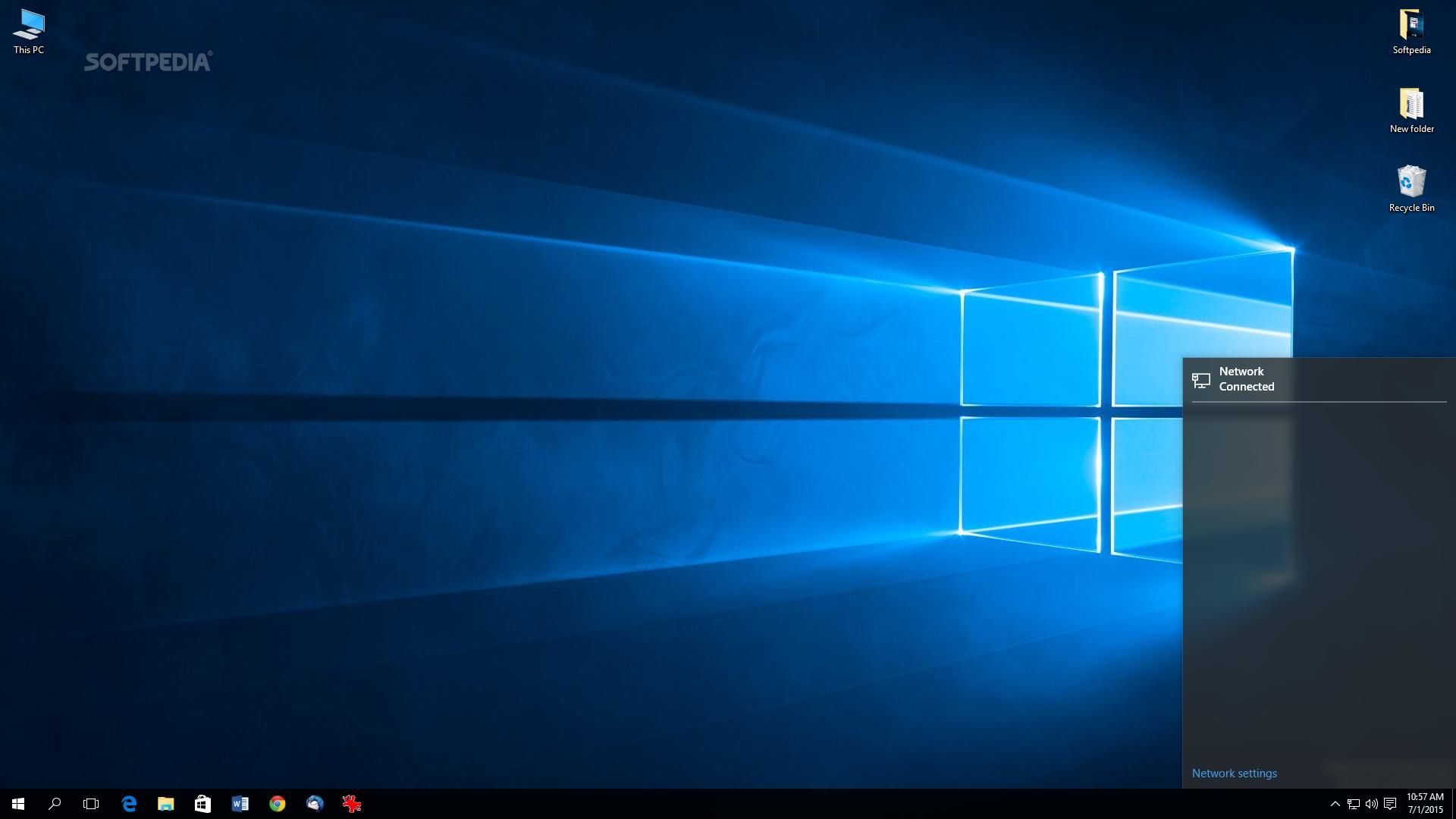The image size is (1456, 819).
Task: Select the Recycle Bin icon
Action: [1411, 190]
